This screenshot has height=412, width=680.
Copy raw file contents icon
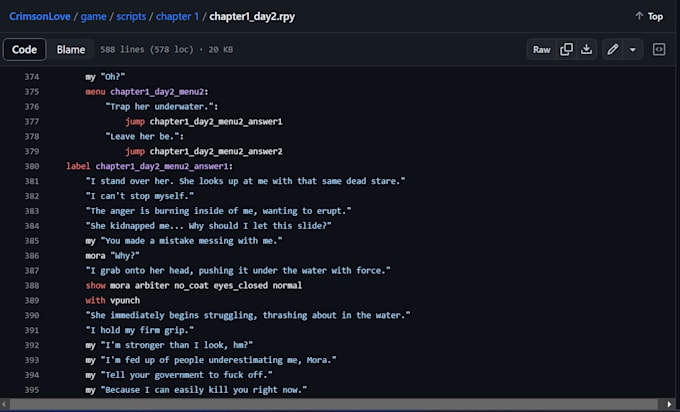[x=567, y=49]
